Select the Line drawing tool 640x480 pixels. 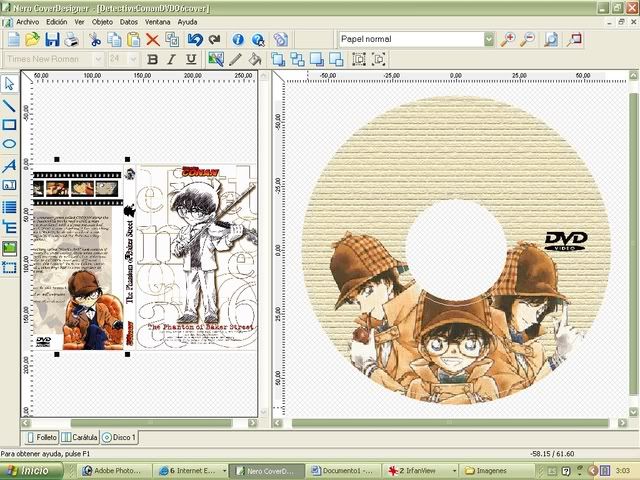coord(10,104)
